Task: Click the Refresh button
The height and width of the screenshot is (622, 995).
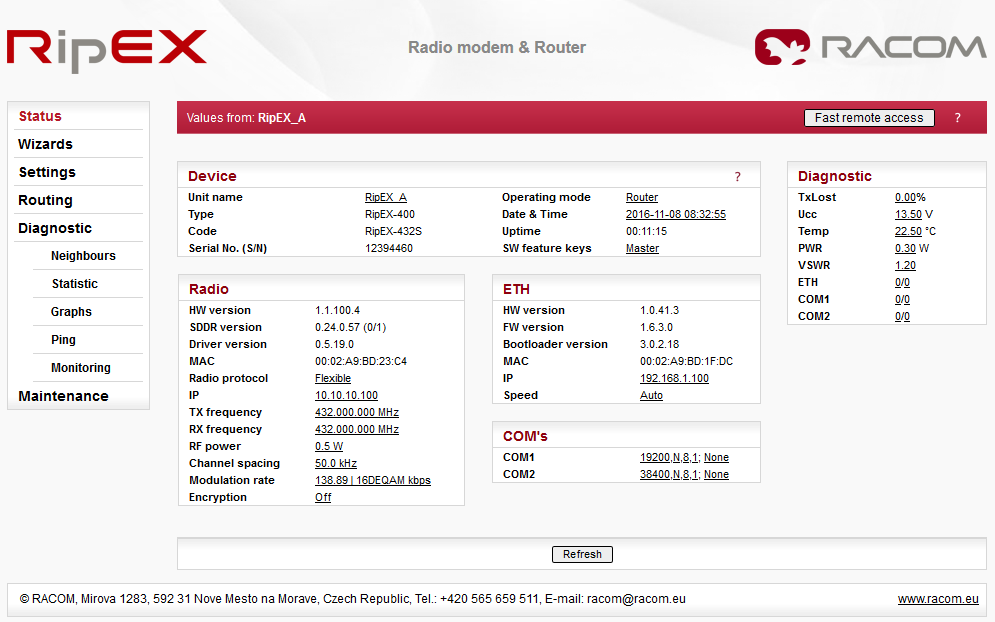Action: click(x=582, y=554)
